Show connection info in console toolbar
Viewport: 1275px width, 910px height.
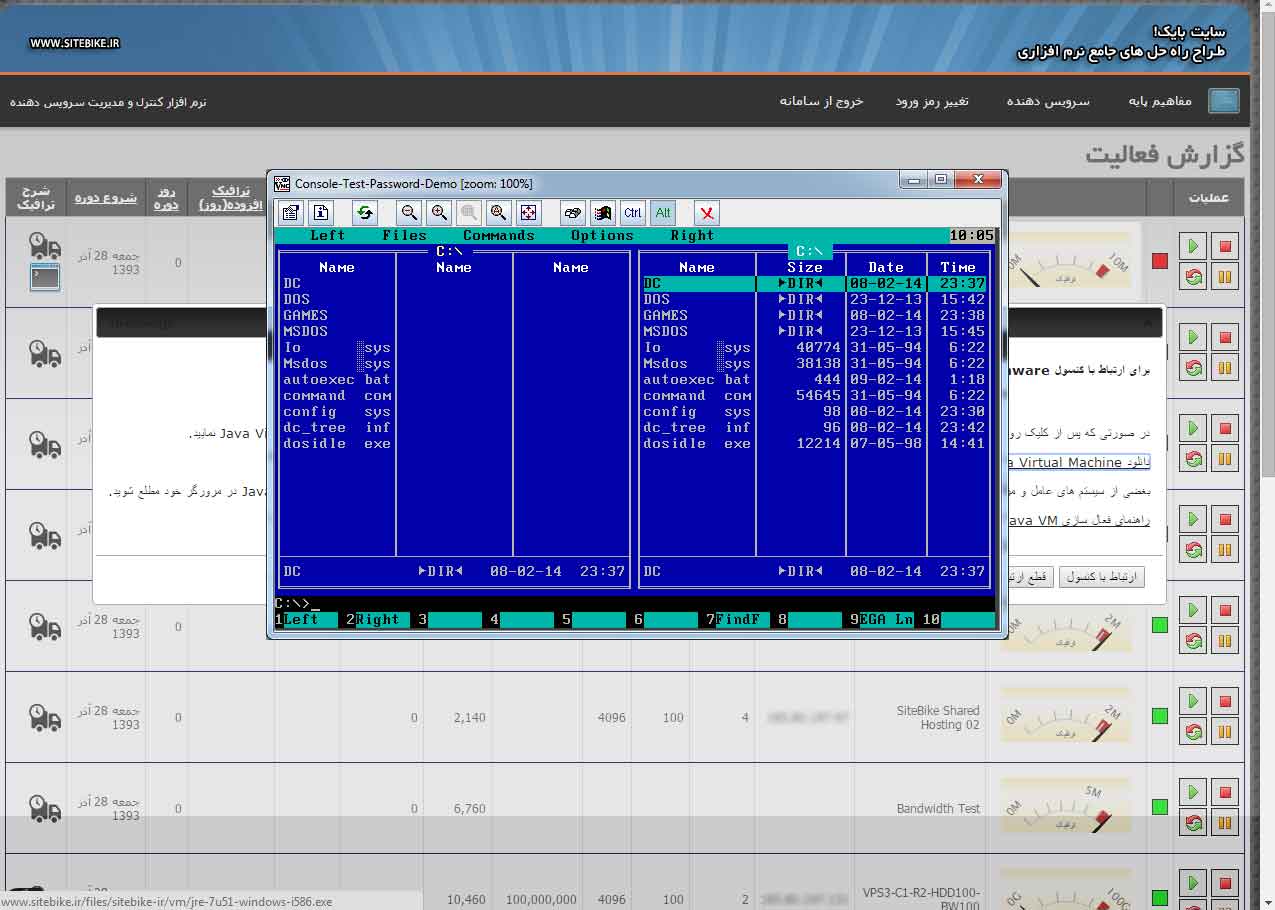click(320, 212)
